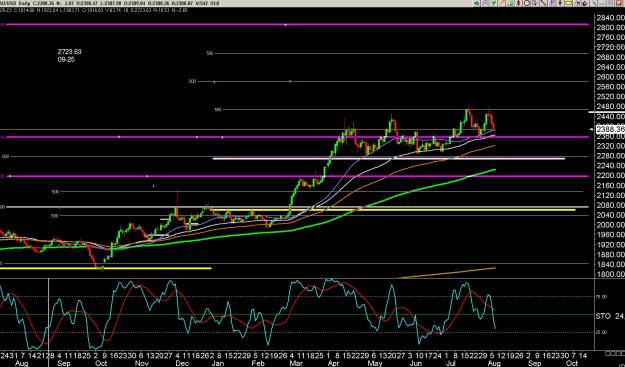The width and height of the screenshot is (625, 367).
Task: Select the diagonal trendline tool icon
Action: pos(544,3)
